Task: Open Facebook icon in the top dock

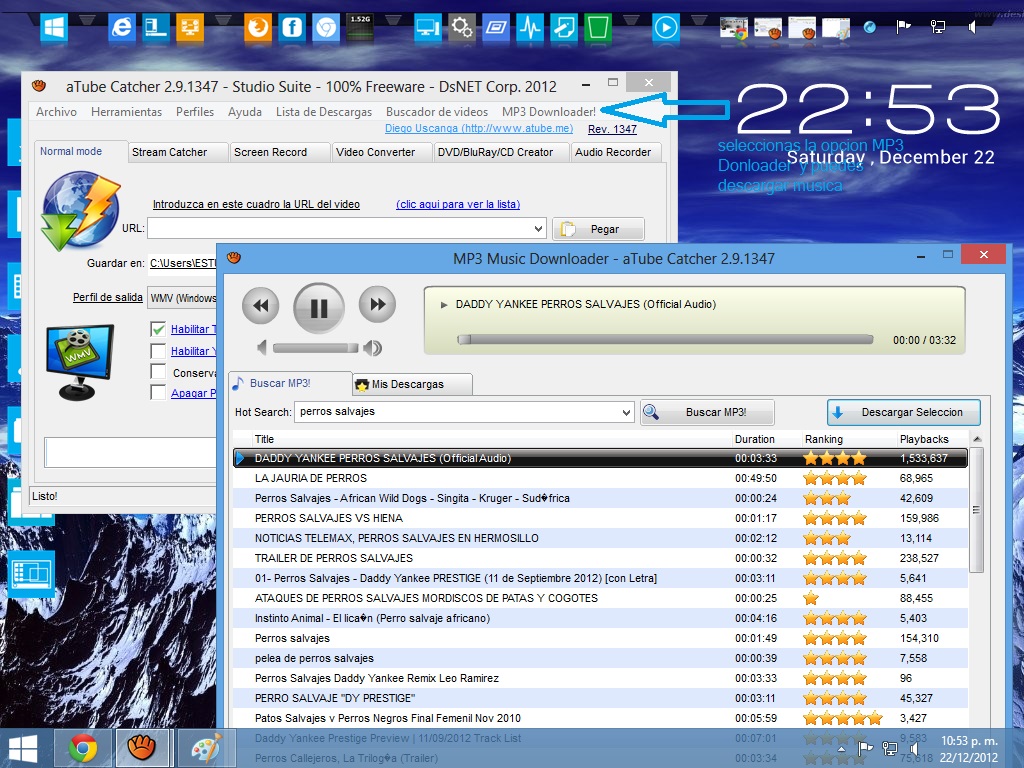Action: click(x=292, y=28)
